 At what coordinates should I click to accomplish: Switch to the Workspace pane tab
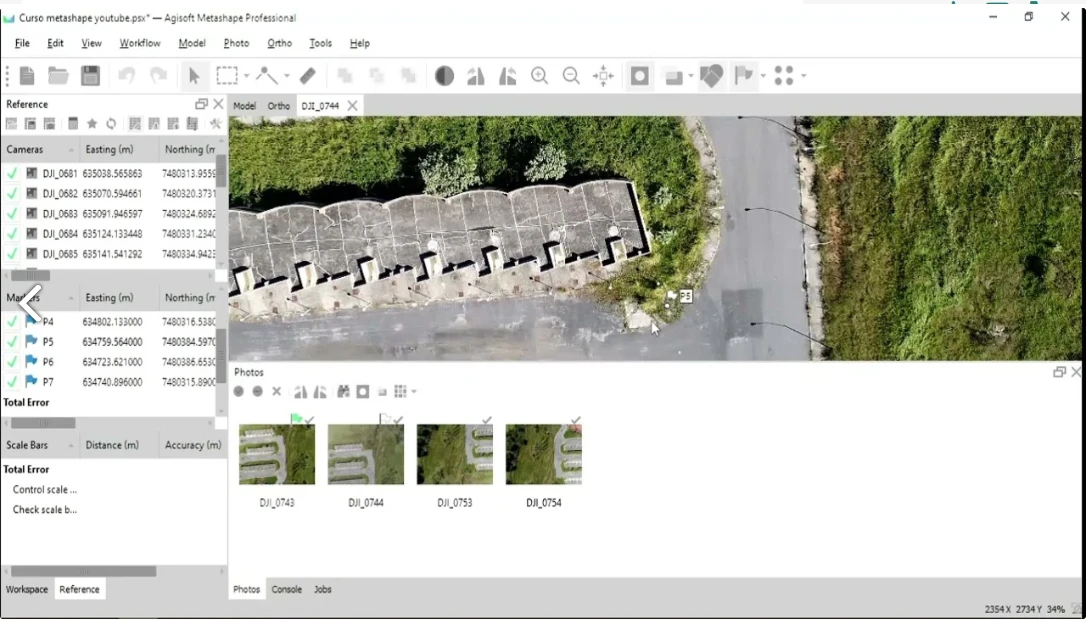[x=27, y=590]
